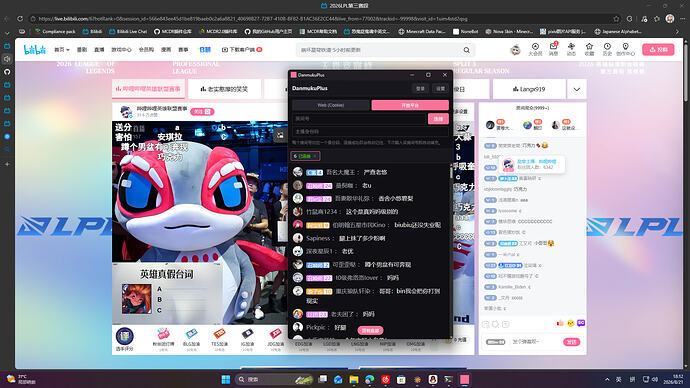Viewport: 690px width, 388px height.
Task: Open 游戏中心 in the top navigation
Action: (x=121, y=50)
